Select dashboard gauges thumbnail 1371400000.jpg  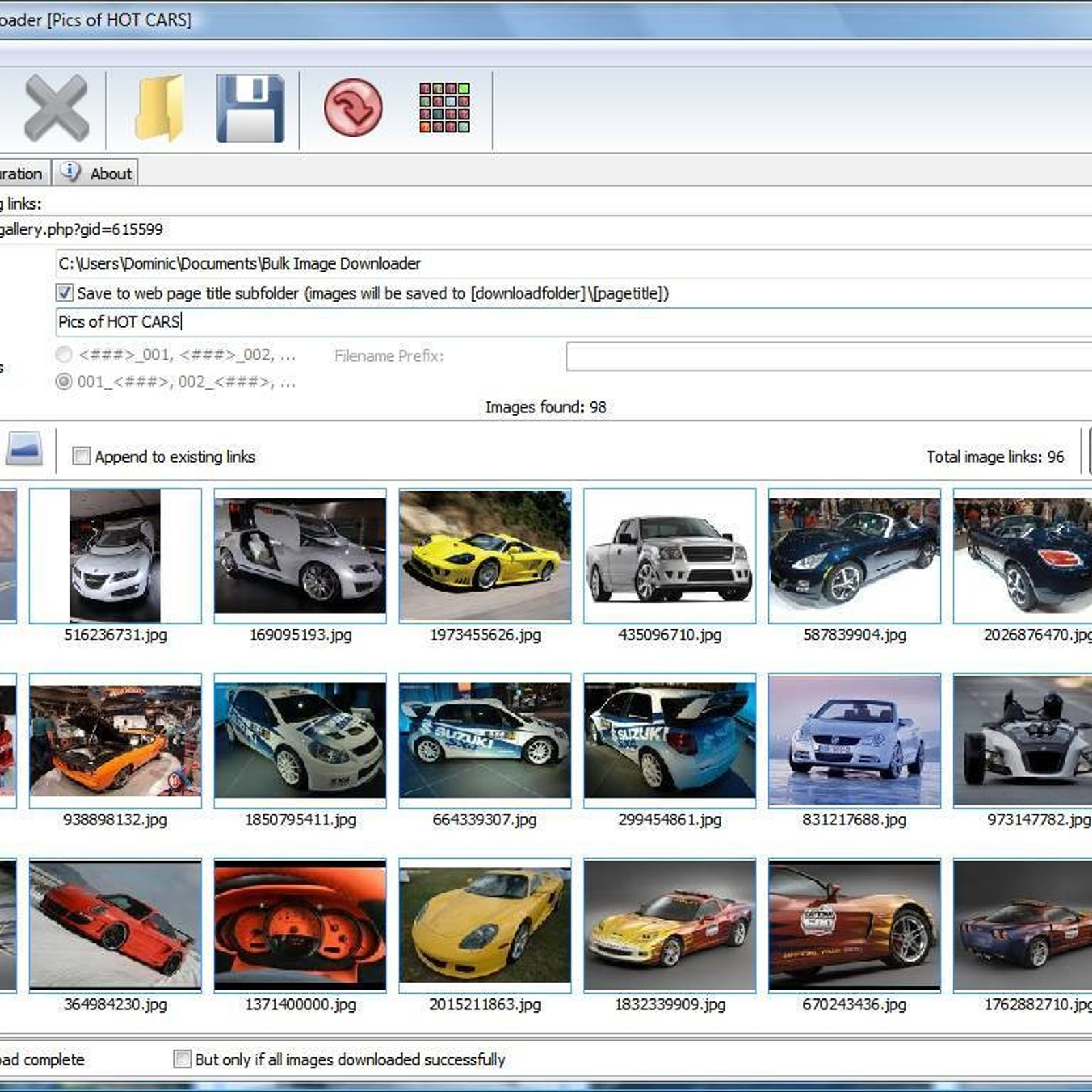[x=300, y=925]
